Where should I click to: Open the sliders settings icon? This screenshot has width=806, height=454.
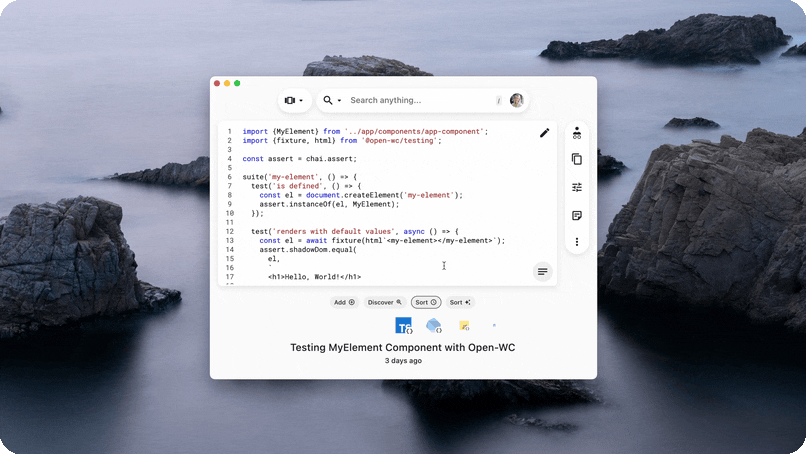coord(577,187)
